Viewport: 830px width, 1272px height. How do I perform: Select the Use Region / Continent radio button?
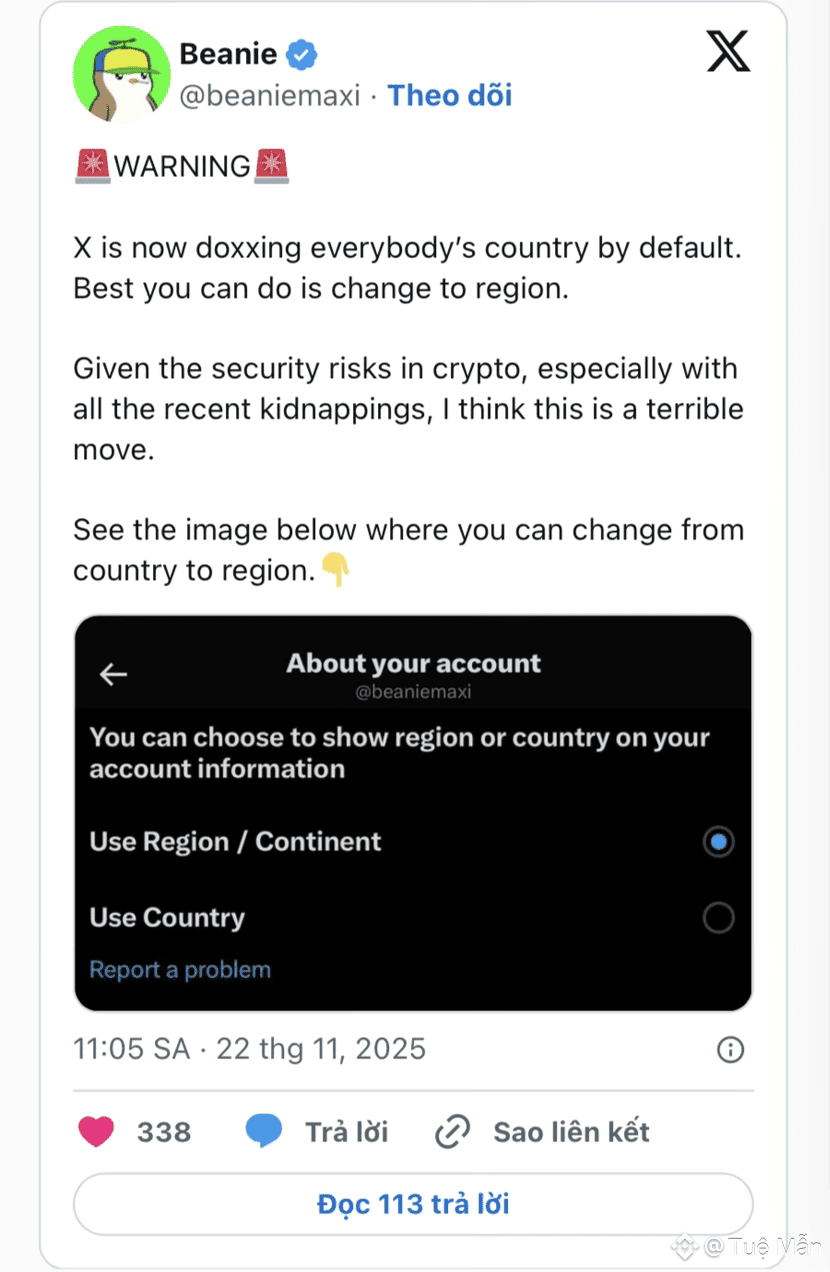tap(718, 842)
